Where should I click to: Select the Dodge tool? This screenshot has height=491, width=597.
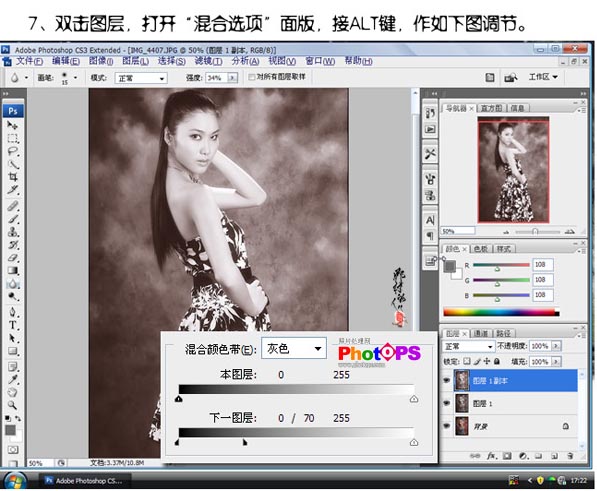tap(13, 297)
